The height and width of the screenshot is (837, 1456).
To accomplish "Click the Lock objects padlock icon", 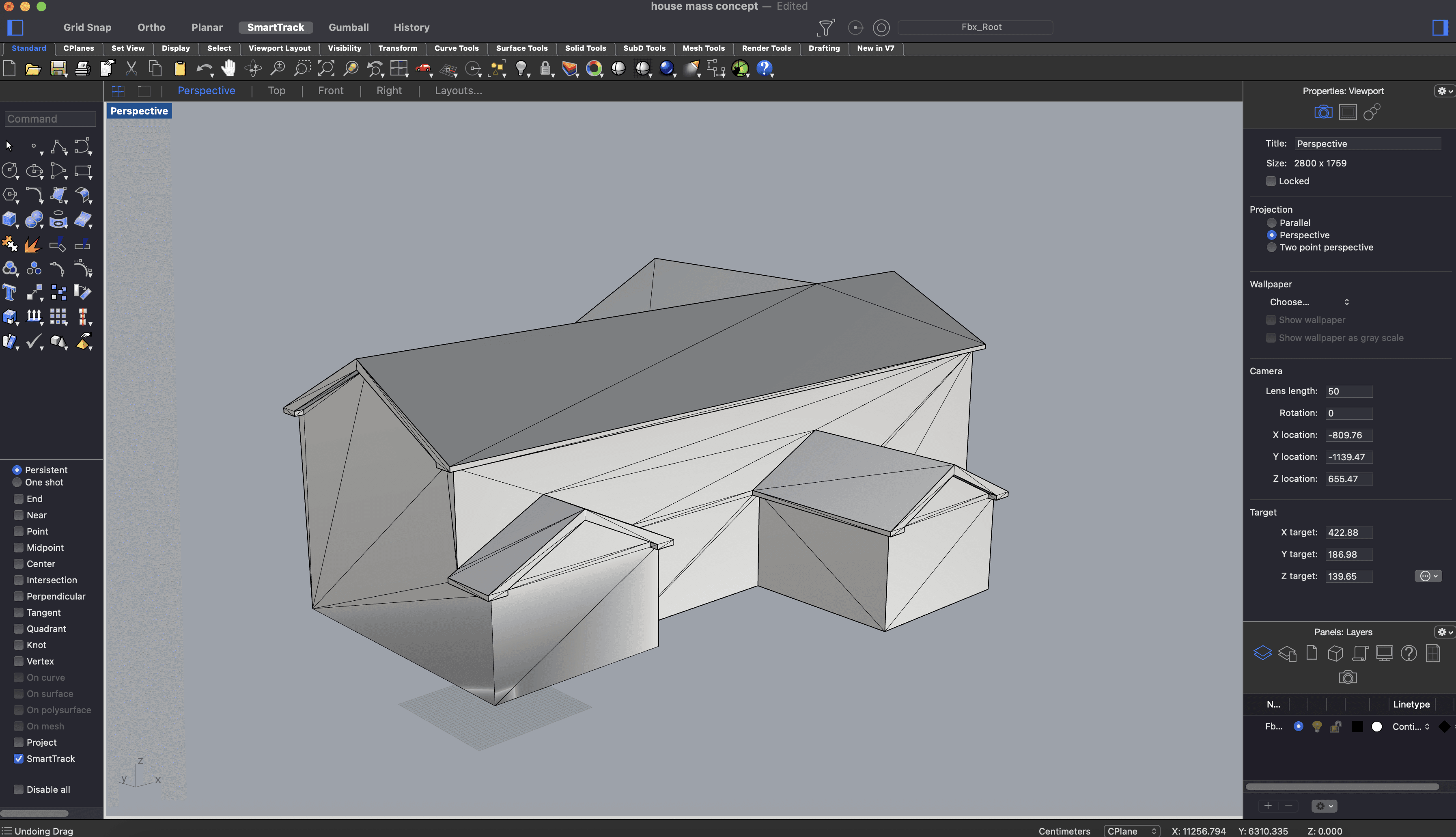I will pyautogui.click(x=545, y=69).
